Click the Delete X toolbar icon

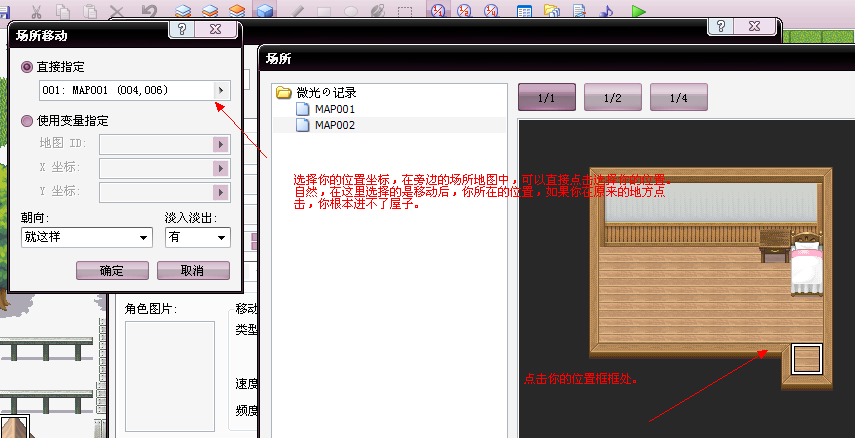tap(117, 11)
